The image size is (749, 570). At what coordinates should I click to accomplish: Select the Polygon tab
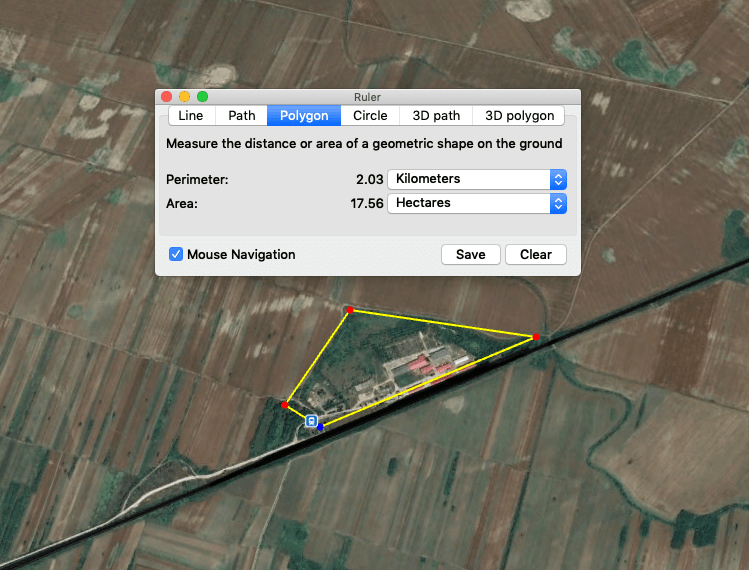304,116
